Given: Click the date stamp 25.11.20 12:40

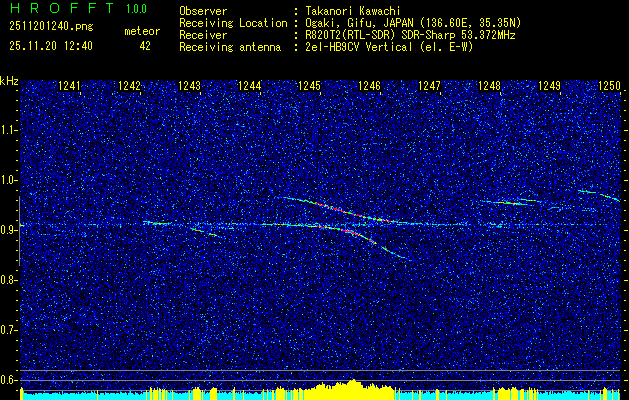Looking at the screenshot, I should coord(51,46).
